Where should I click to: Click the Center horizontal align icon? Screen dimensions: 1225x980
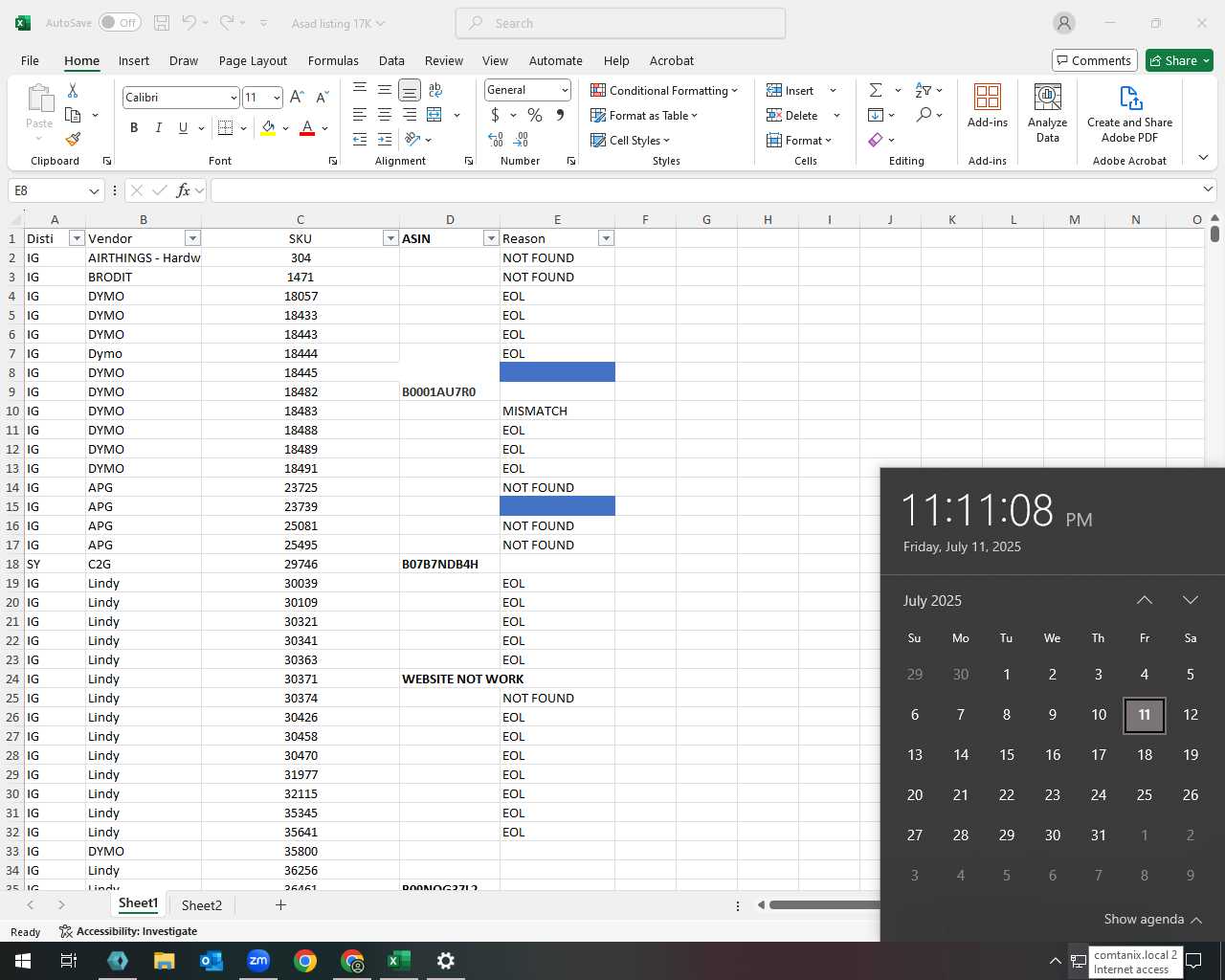385,115
